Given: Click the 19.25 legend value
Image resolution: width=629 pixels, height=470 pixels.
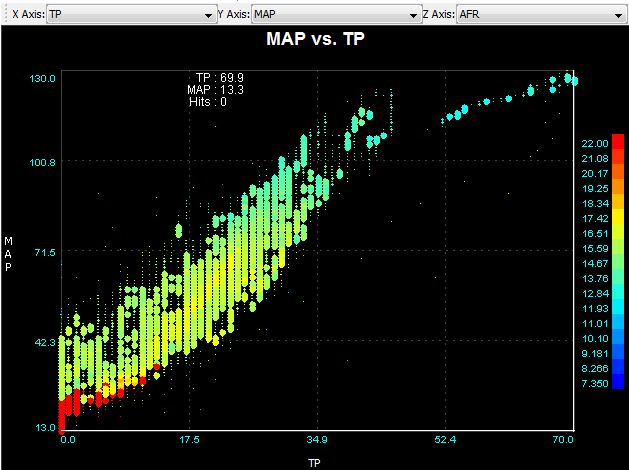Looking at the screenshot, I should (x=595, y=188).
